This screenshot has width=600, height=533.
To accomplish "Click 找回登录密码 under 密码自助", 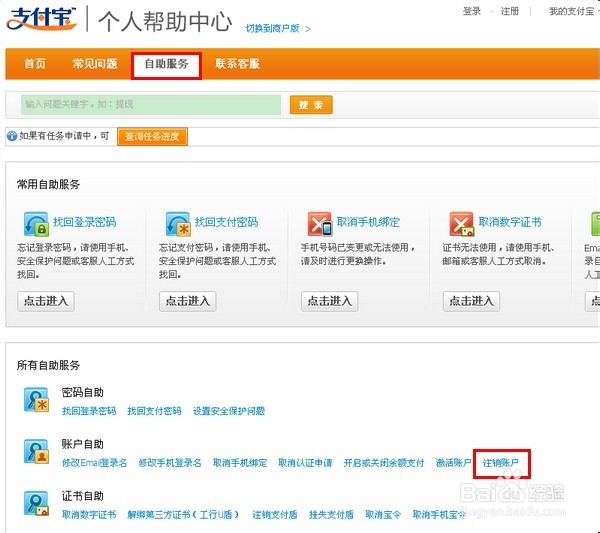I will (x=89, y=411).
